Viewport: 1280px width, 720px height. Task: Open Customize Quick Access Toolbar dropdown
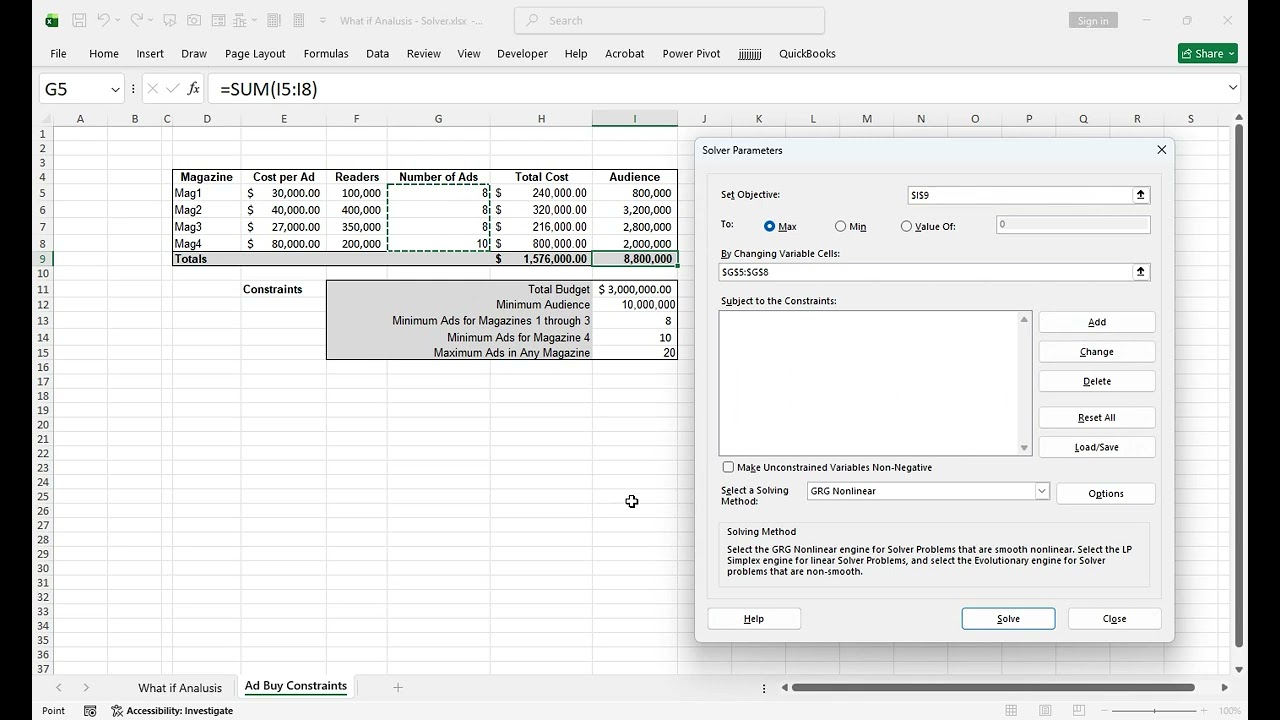pos(322,20)
